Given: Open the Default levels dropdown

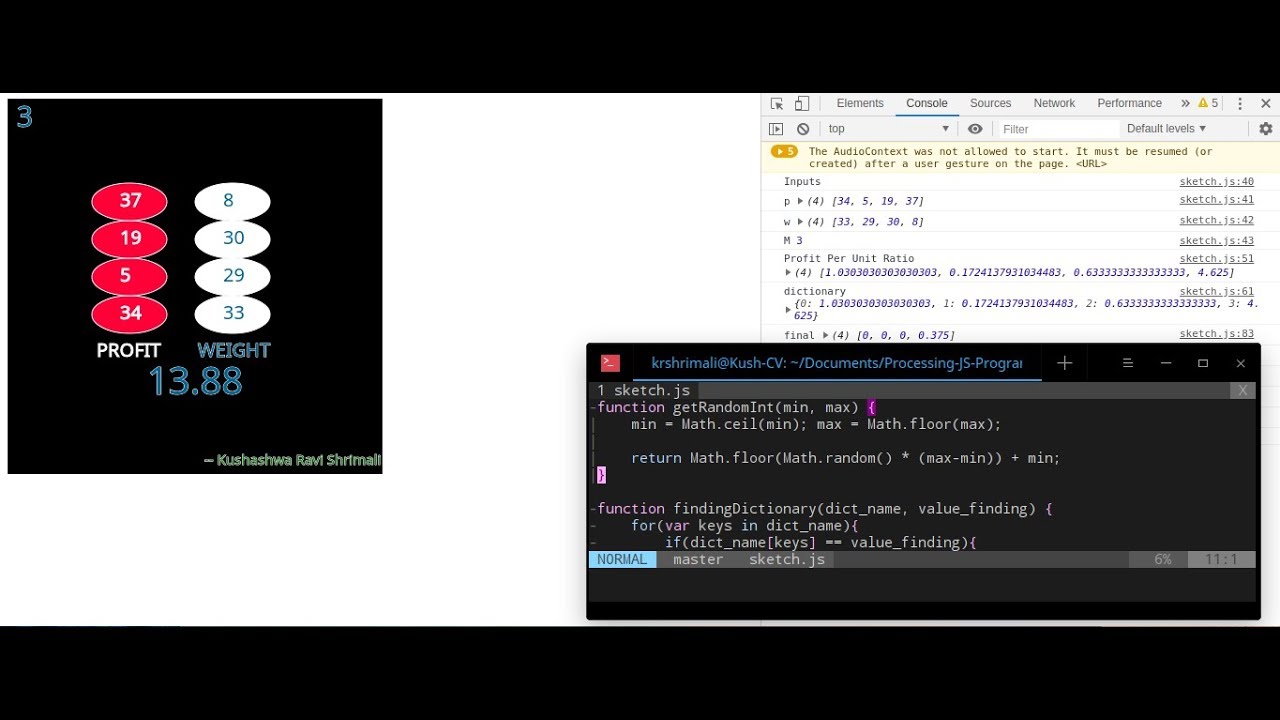Looking at the screenshot, I should pyautogui.click(x=1166, y=129).
